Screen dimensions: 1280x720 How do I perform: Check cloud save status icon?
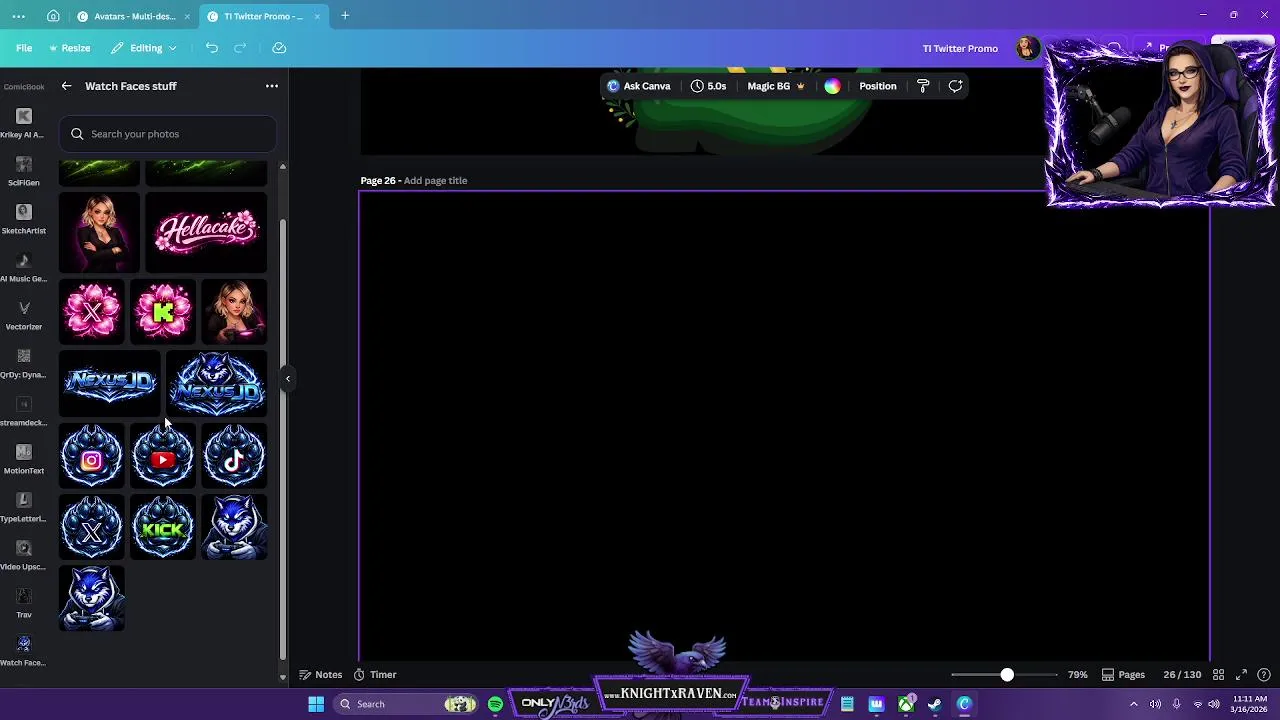(x=279, y=48)
